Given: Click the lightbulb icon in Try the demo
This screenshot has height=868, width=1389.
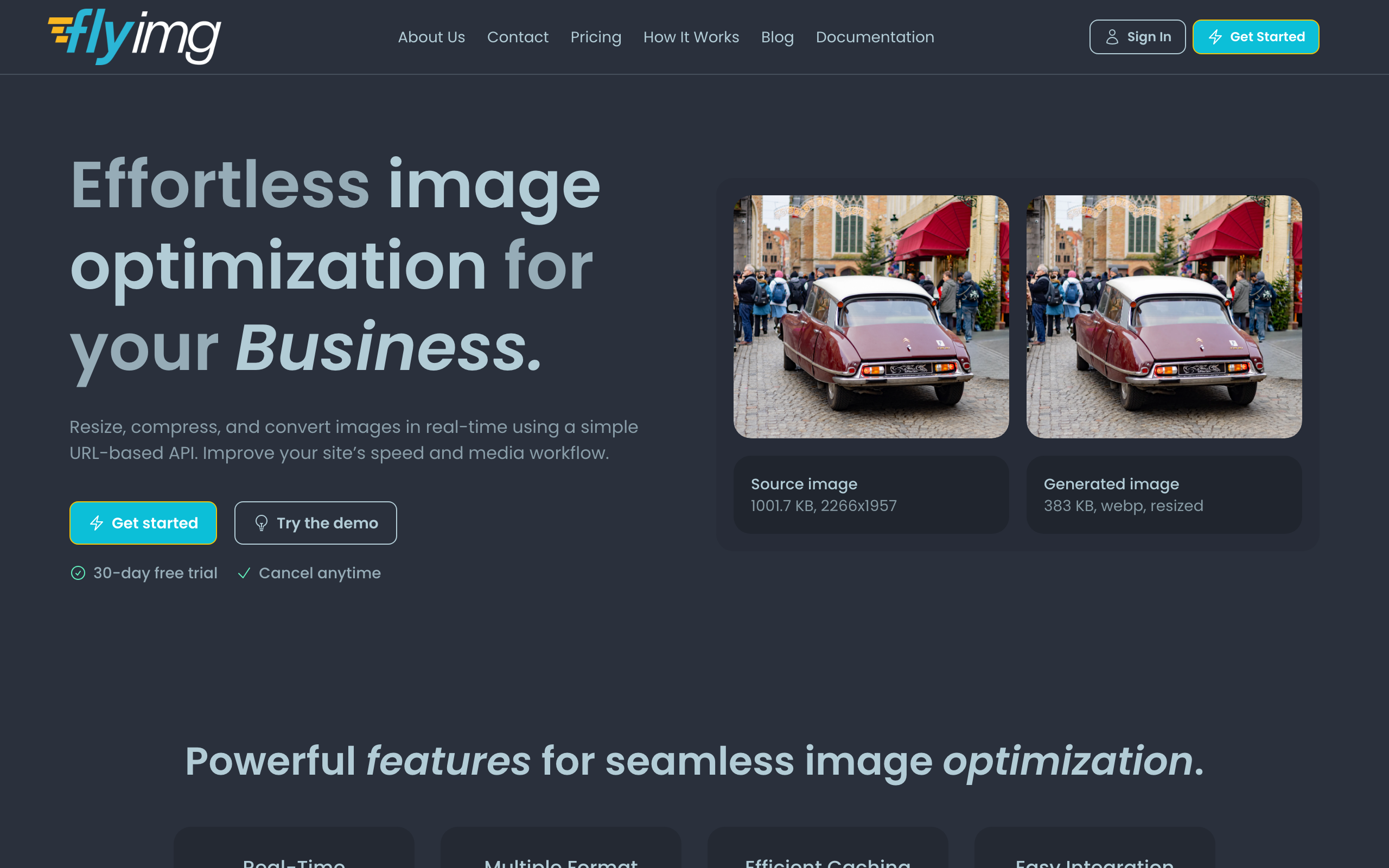Looking at the screenshot, I should point(261,523).
